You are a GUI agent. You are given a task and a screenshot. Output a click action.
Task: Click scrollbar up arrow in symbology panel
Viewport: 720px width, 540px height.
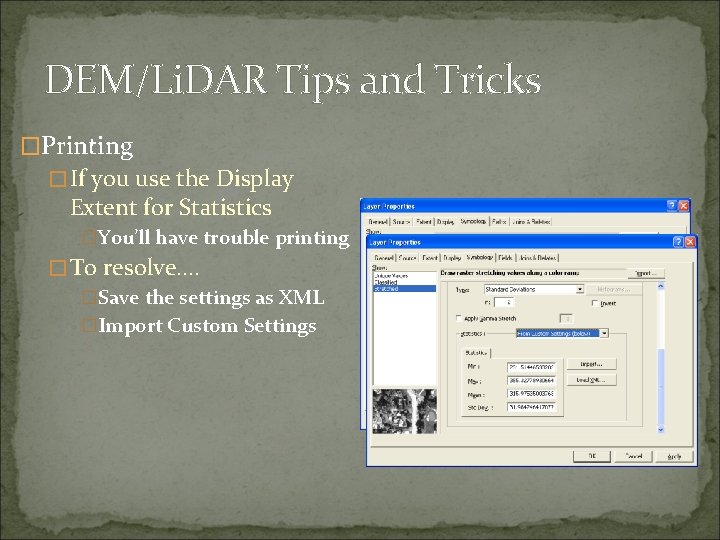(661, 287)
